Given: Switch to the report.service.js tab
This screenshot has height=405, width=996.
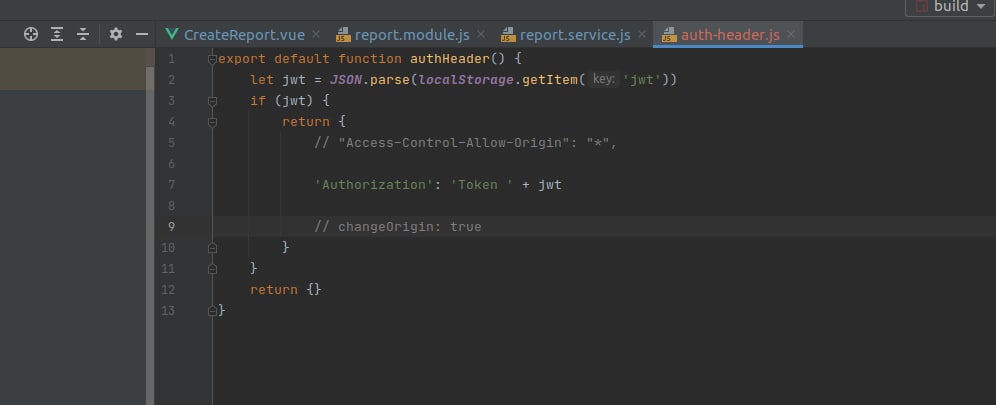Looking at the screenshot, I should (x=575, y=35).
